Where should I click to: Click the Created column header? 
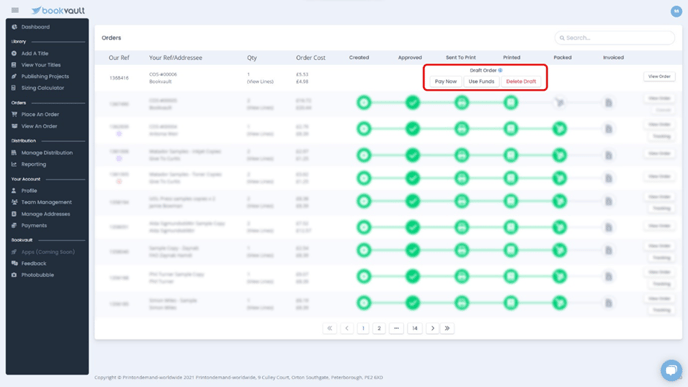(359, 57)
